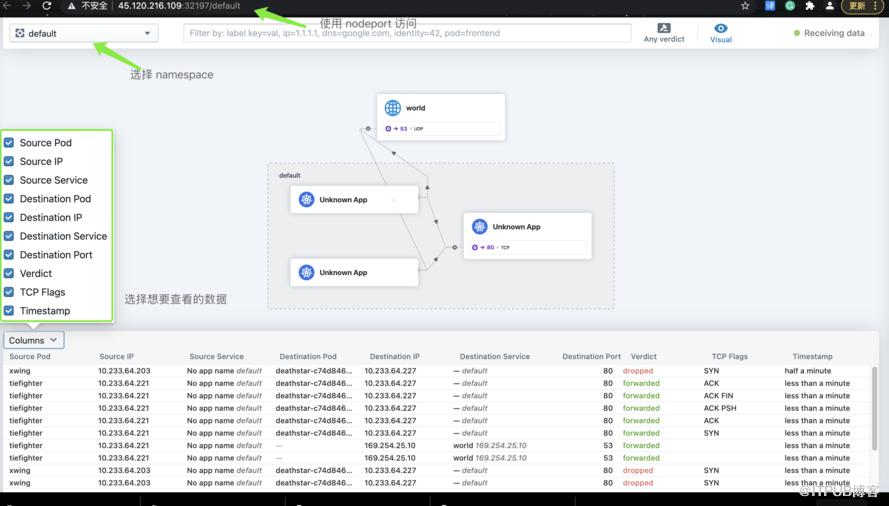Toggle the Destination Service checkbox
This screenshot has width=889, height=506.
(9, 236)
